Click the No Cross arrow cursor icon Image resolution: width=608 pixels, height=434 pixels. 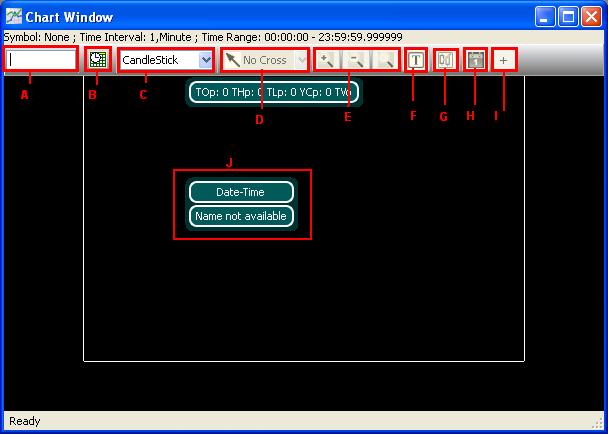(x=232, y=60)
